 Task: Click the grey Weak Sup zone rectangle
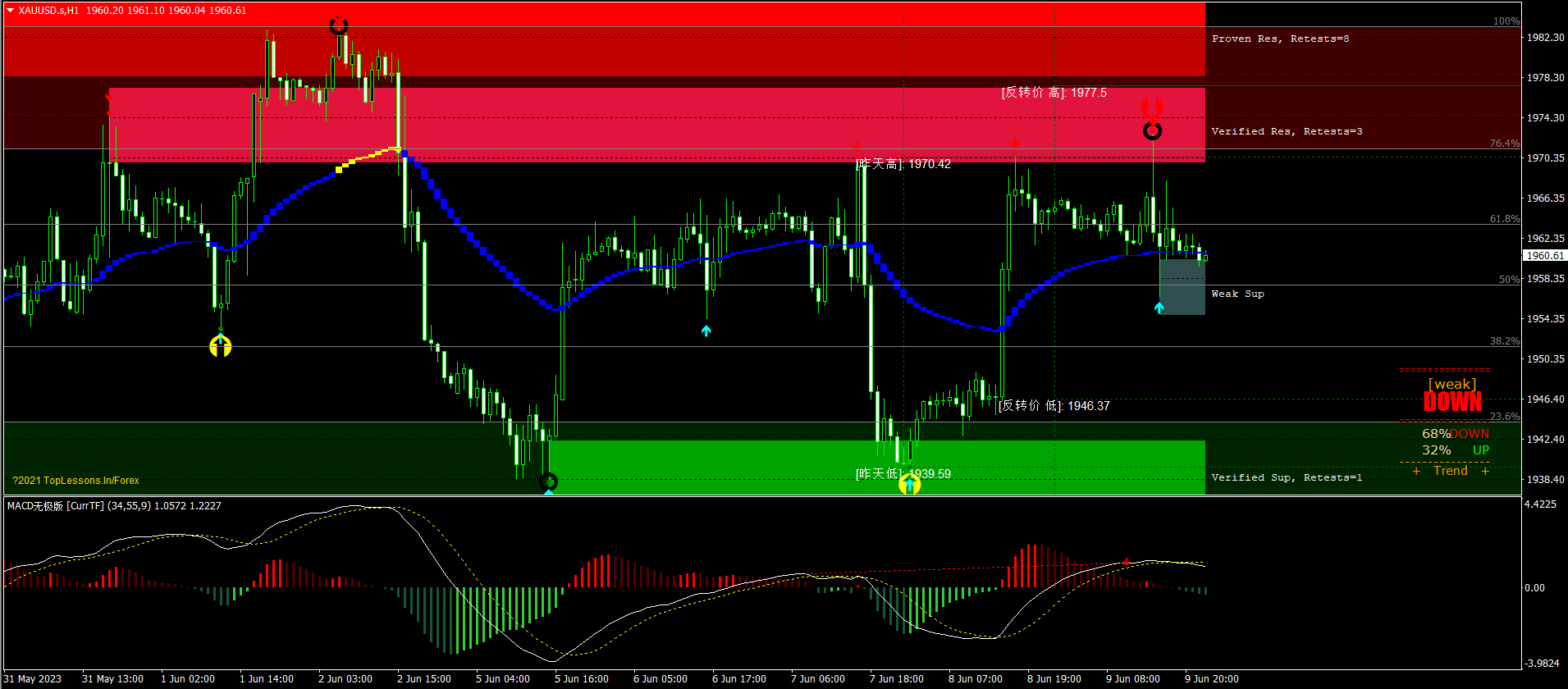coord(1182,286)
